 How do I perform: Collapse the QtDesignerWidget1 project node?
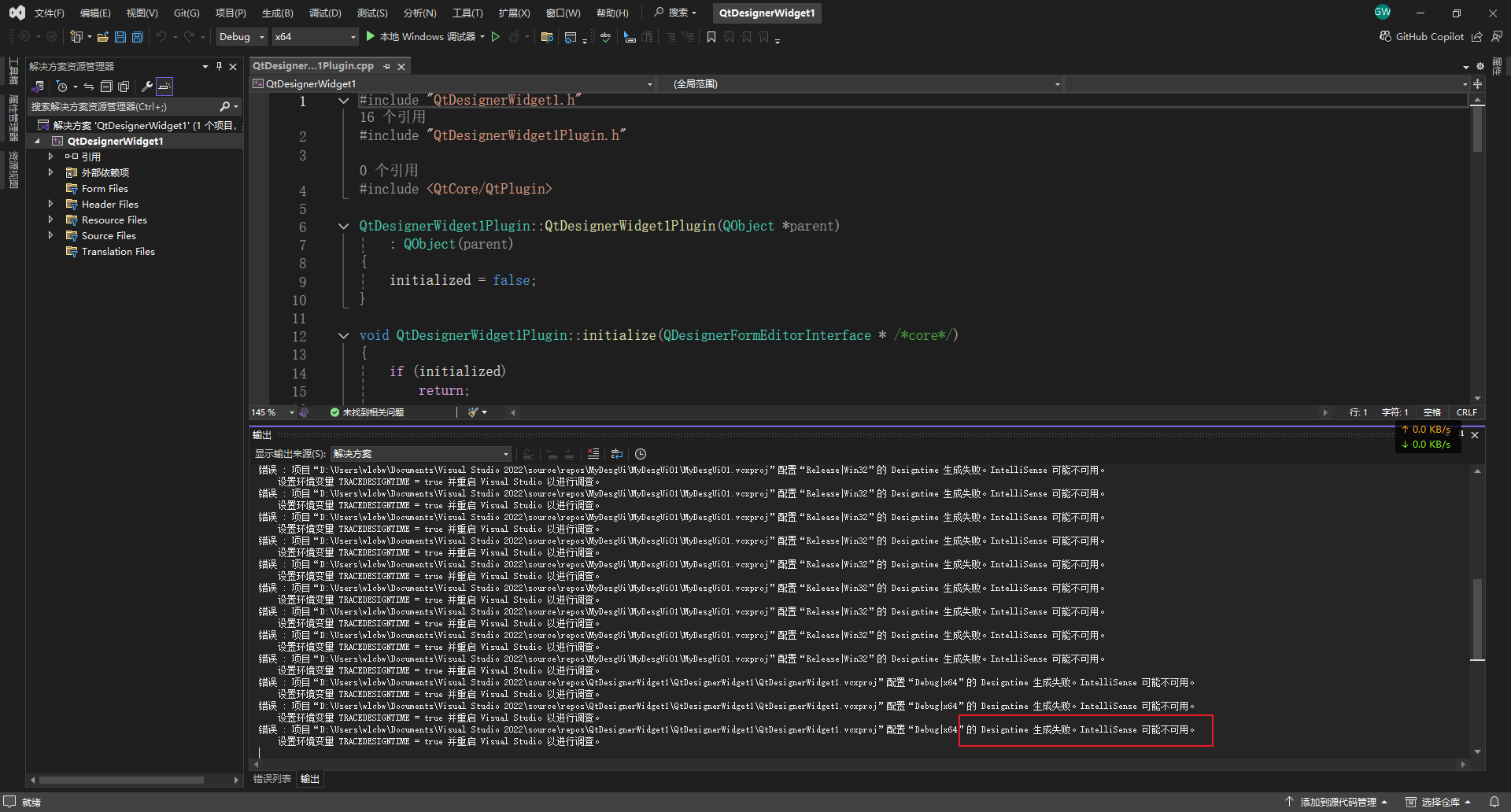point(37,141)
